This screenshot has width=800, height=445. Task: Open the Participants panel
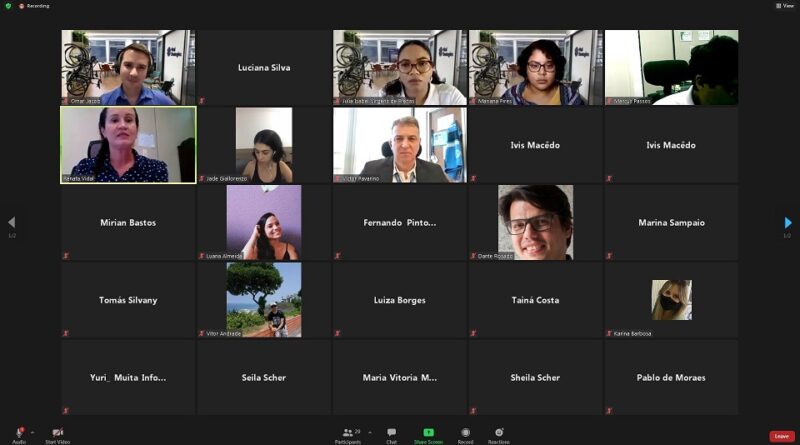coord(348,433)
